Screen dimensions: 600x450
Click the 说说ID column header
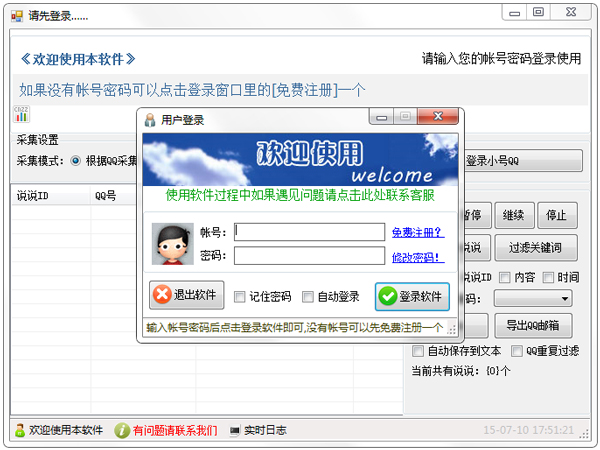click(33, 195)
